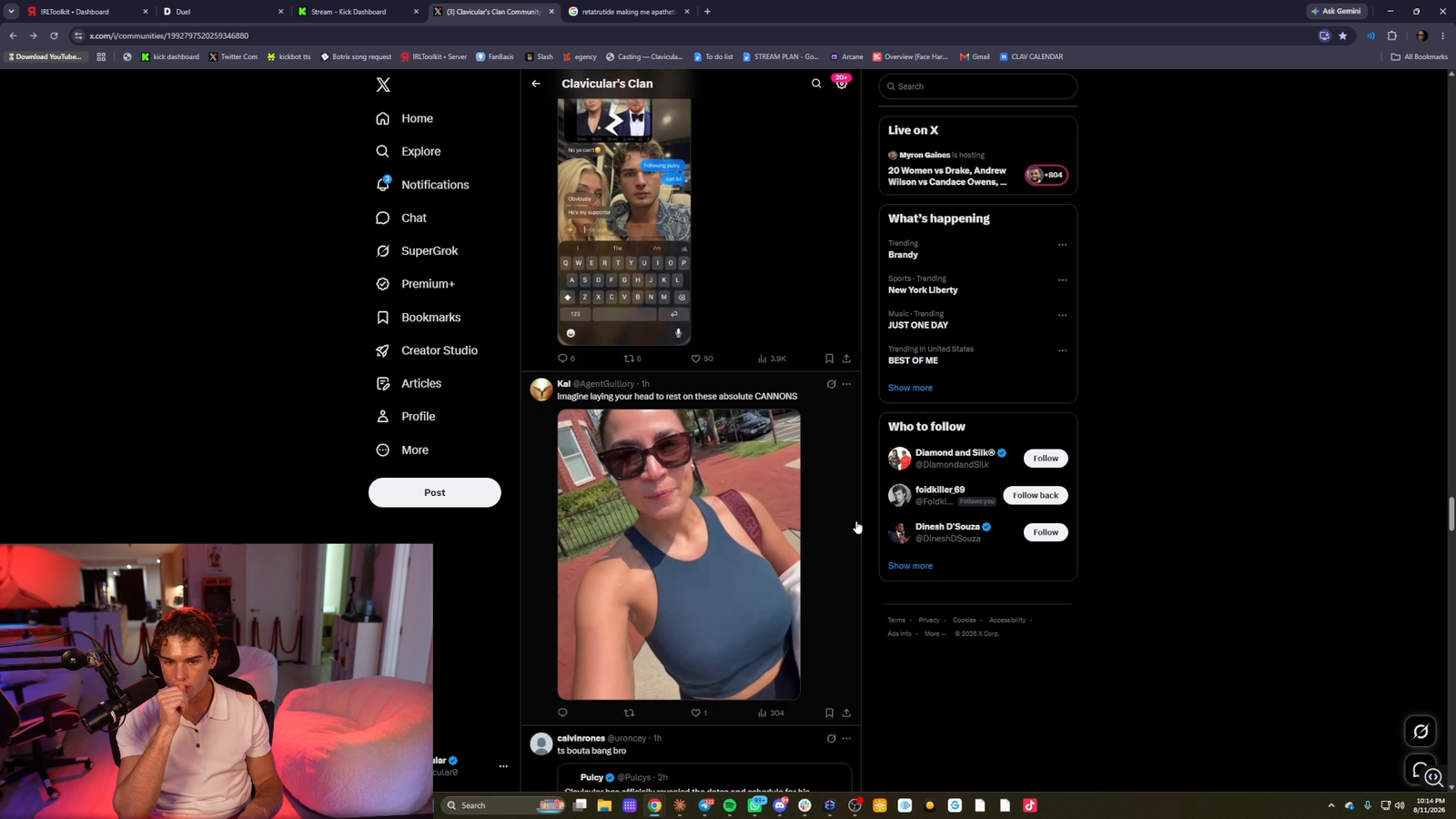Follow back foldkiller_69
This screenshot has width=1456, height=819.
pyautogui.click(x=1036, y=495)
